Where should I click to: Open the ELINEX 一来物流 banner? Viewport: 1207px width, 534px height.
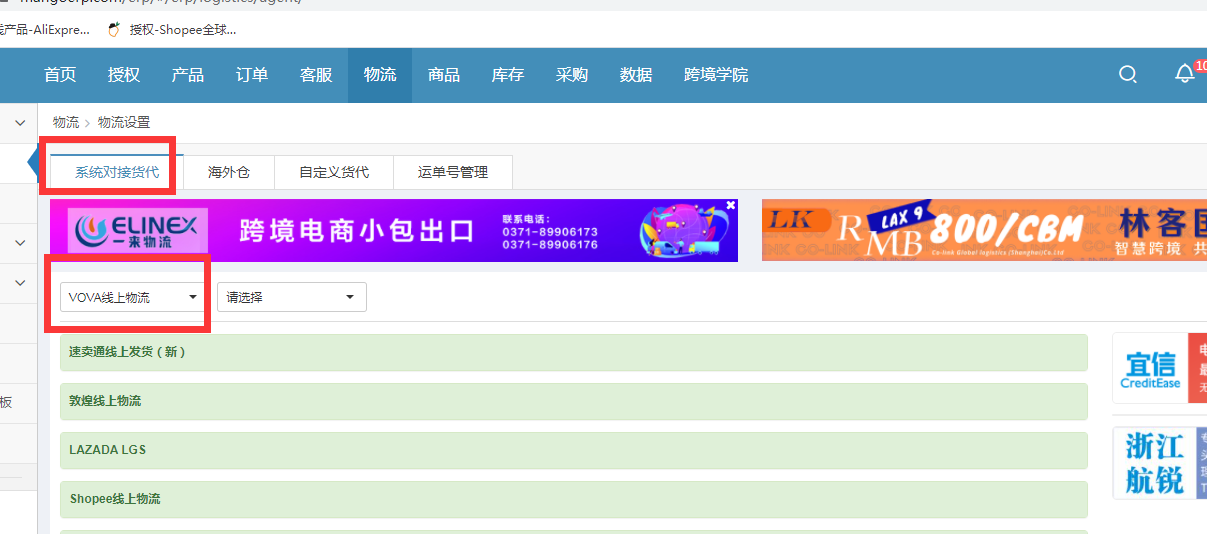coord(394,230)
